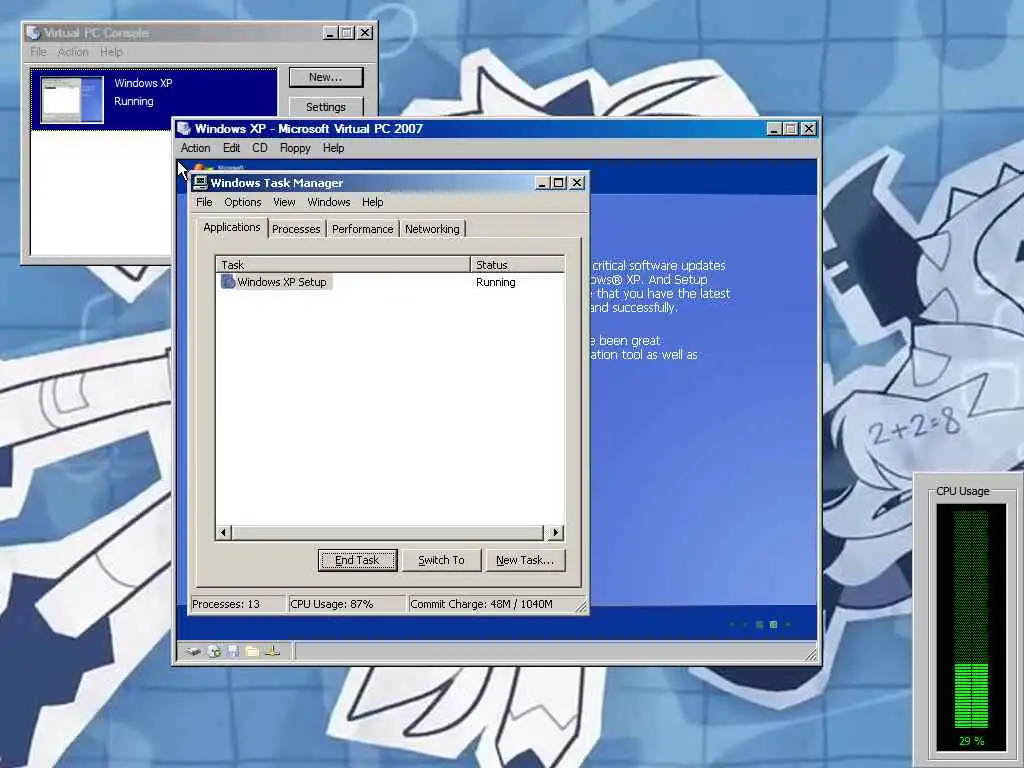Open the File menu in Task Manager
The width and height of the screenshot is (1024, 768).
point(204,202)
